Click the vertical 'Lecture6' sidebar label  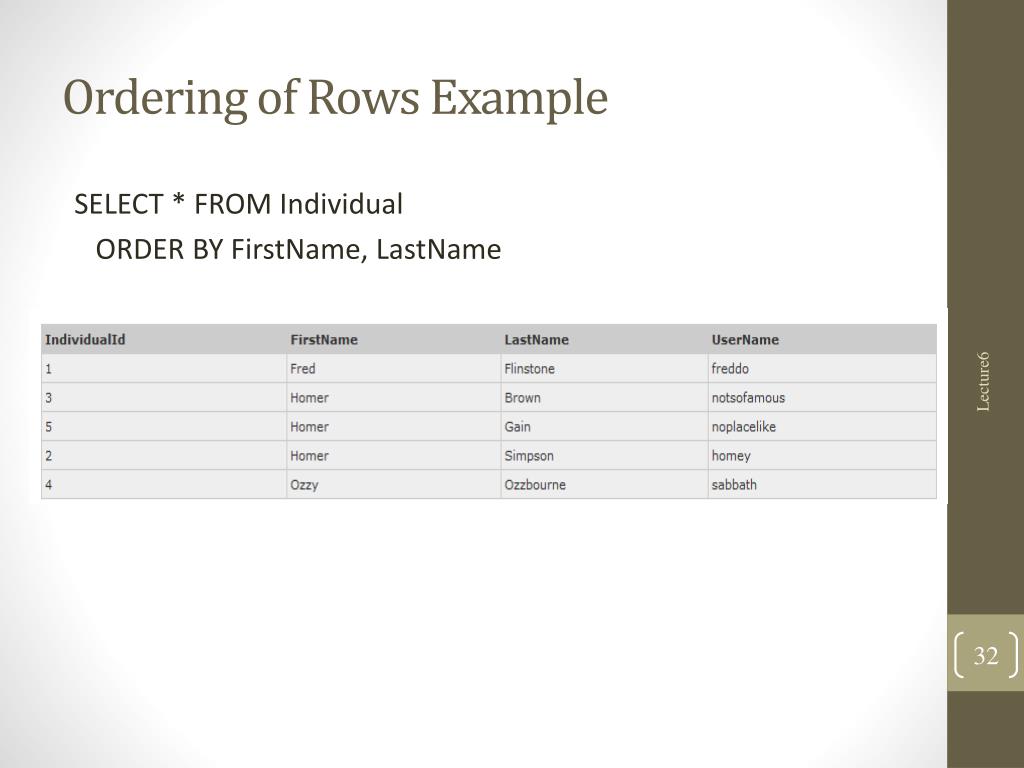[984, 381]
